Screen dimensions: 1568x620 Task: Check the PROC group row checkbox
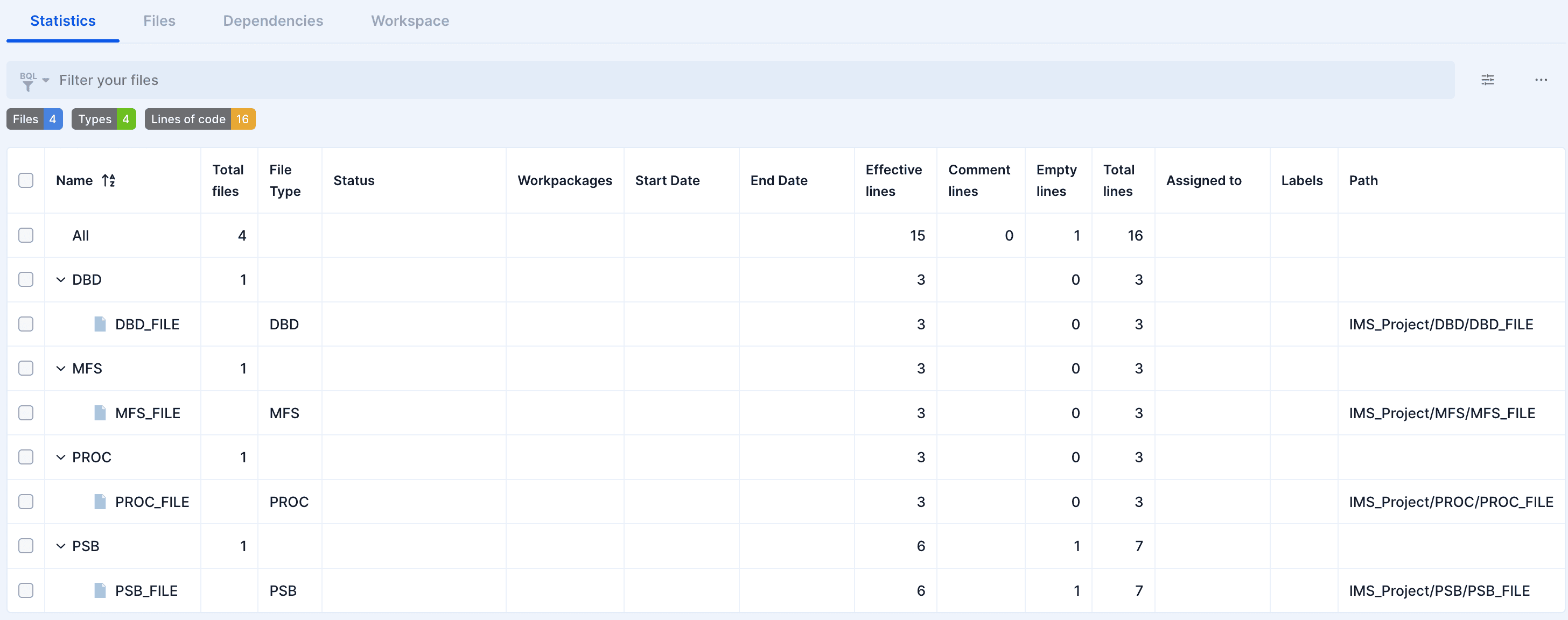pos(25,457)
